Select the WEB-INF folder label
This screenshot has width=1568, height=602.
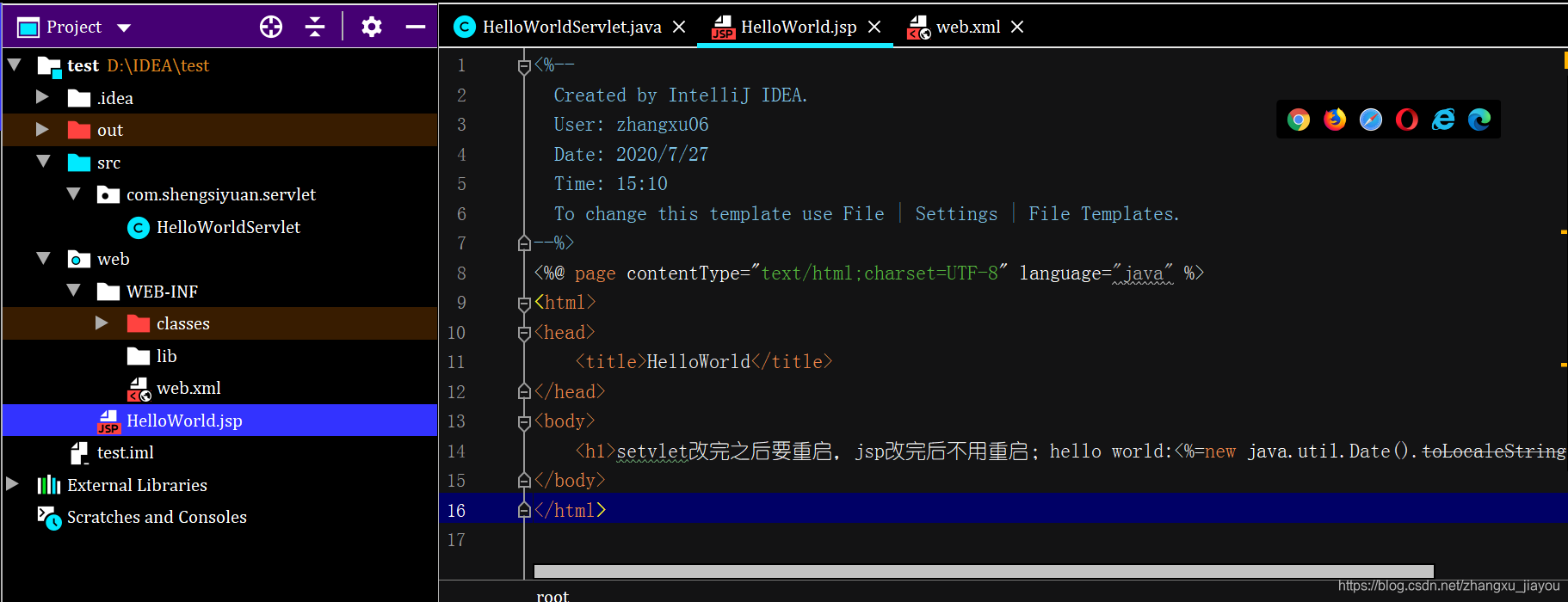pos(162,292)
